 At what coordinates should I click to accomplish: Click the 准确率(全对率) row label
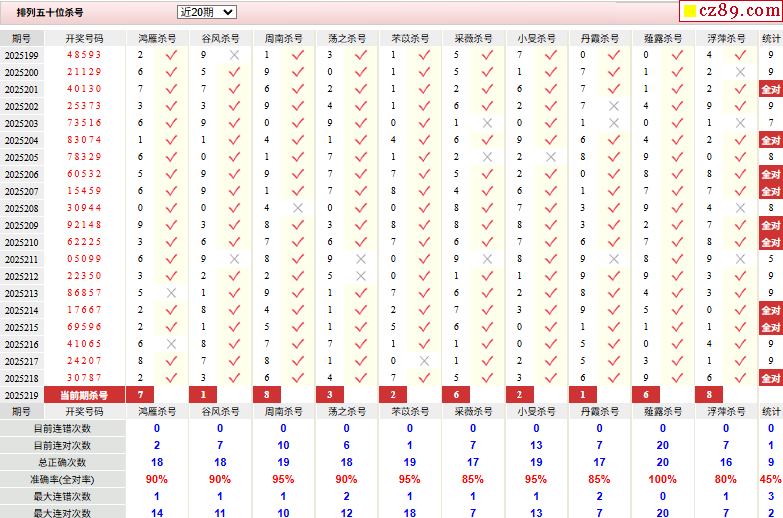point(62,480)
